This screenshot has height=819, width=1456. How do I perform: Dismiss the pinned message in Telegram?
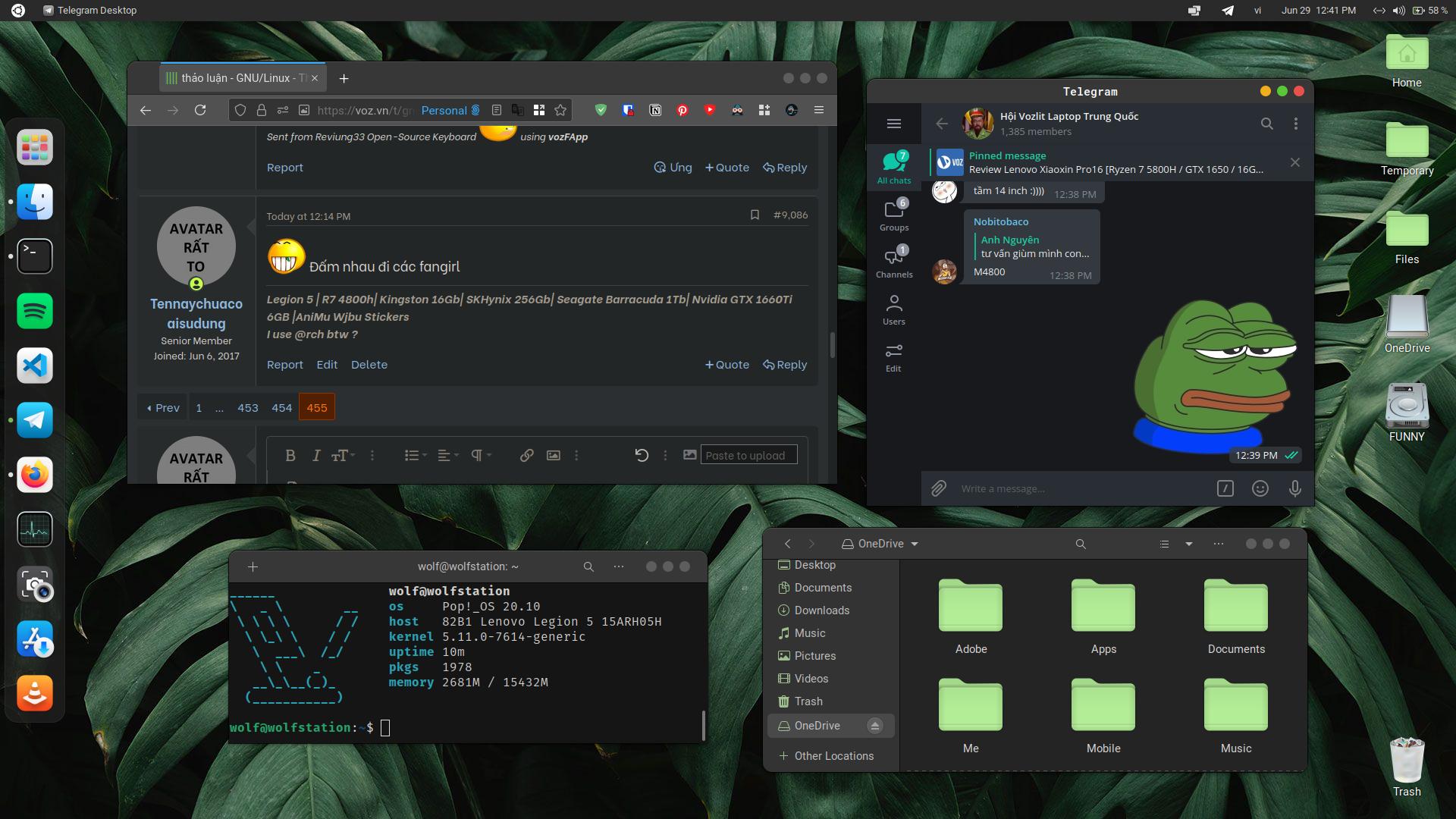pos(1295,162)
